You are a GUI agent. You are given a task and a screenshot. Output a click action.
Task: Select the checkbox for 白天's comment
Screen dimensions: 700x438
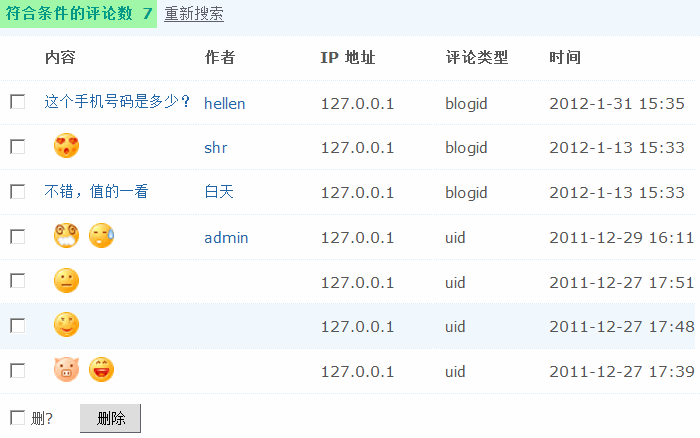[x=17, y=191]
